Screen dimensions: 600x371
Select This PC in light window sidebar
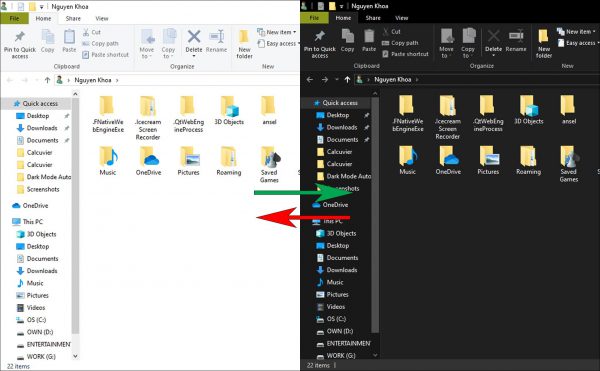[28, 221]
